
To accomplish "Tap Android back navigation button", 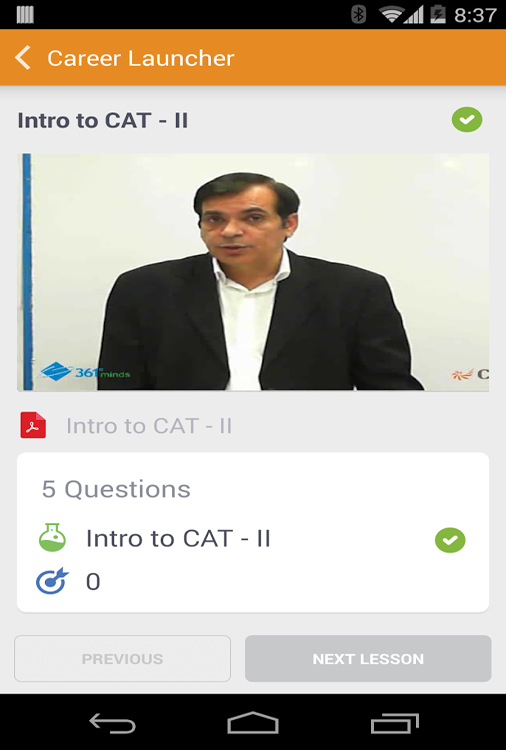I will pyautogui.click(x=112, y=723).
